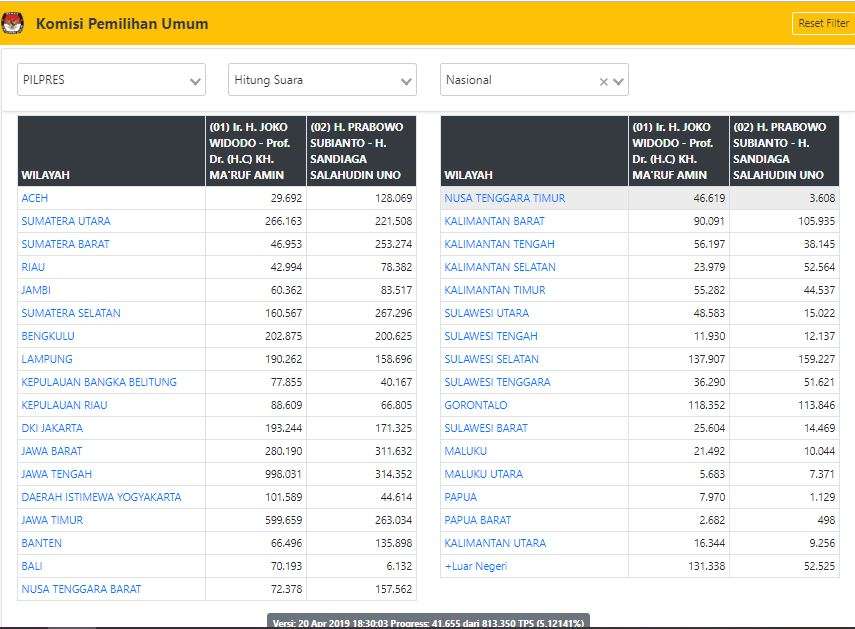The width and height of the screenshot is (855, 629).
Task: Open the MALUKU UTARA link
Action: tap(484, 474)
